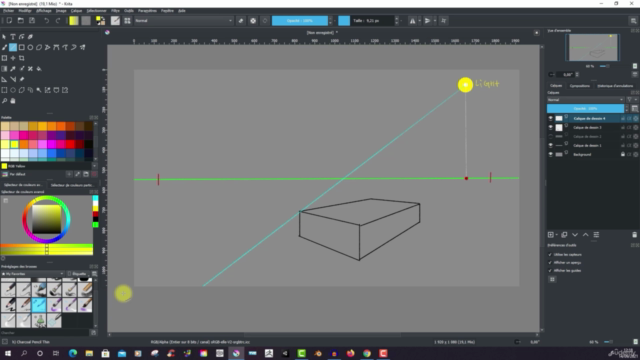
Task: Create a new document from toolbar
Action: pos(9,20)
